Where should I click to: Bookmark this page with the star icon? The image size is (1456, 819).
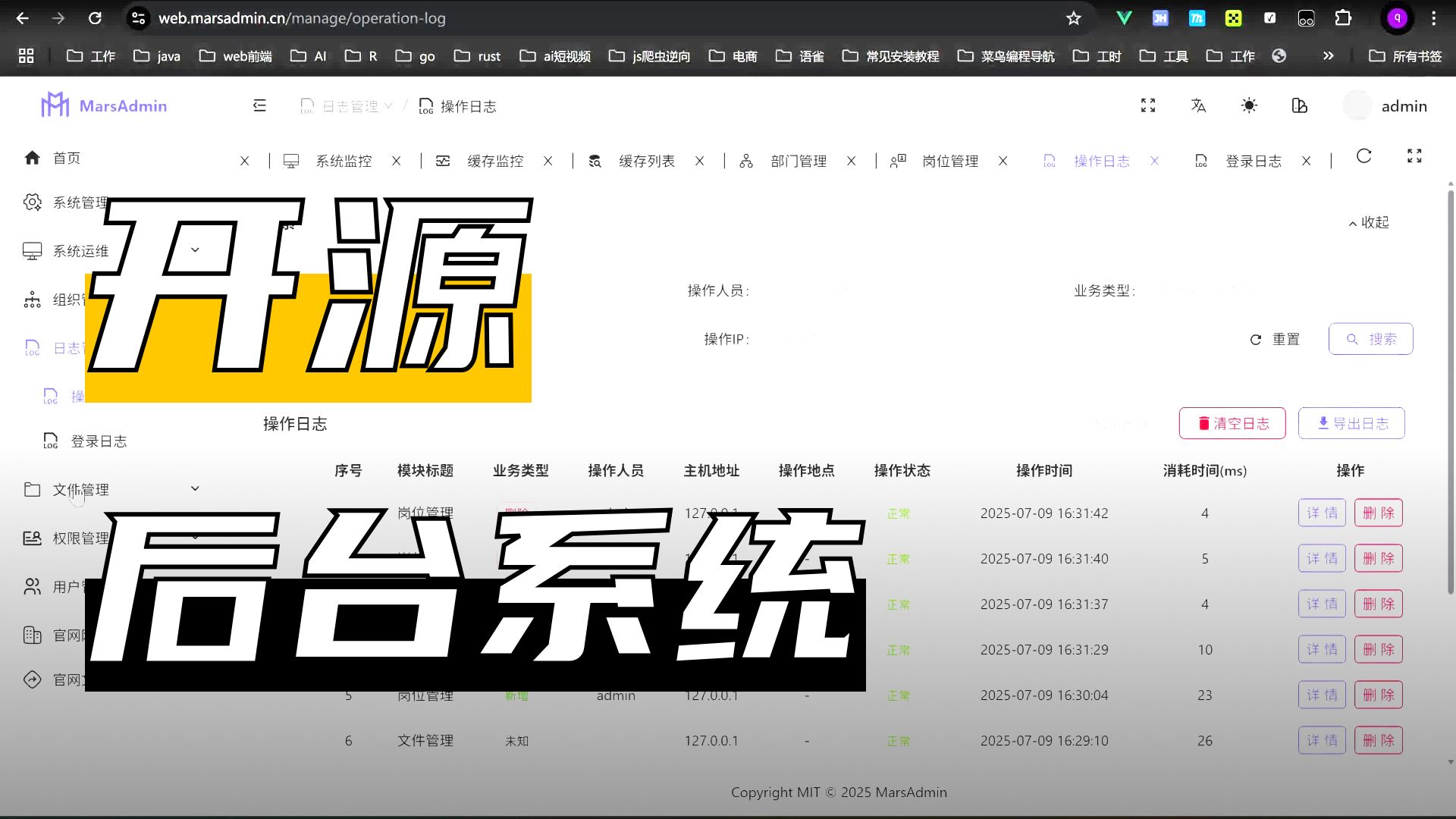(x=1073, y=18)
